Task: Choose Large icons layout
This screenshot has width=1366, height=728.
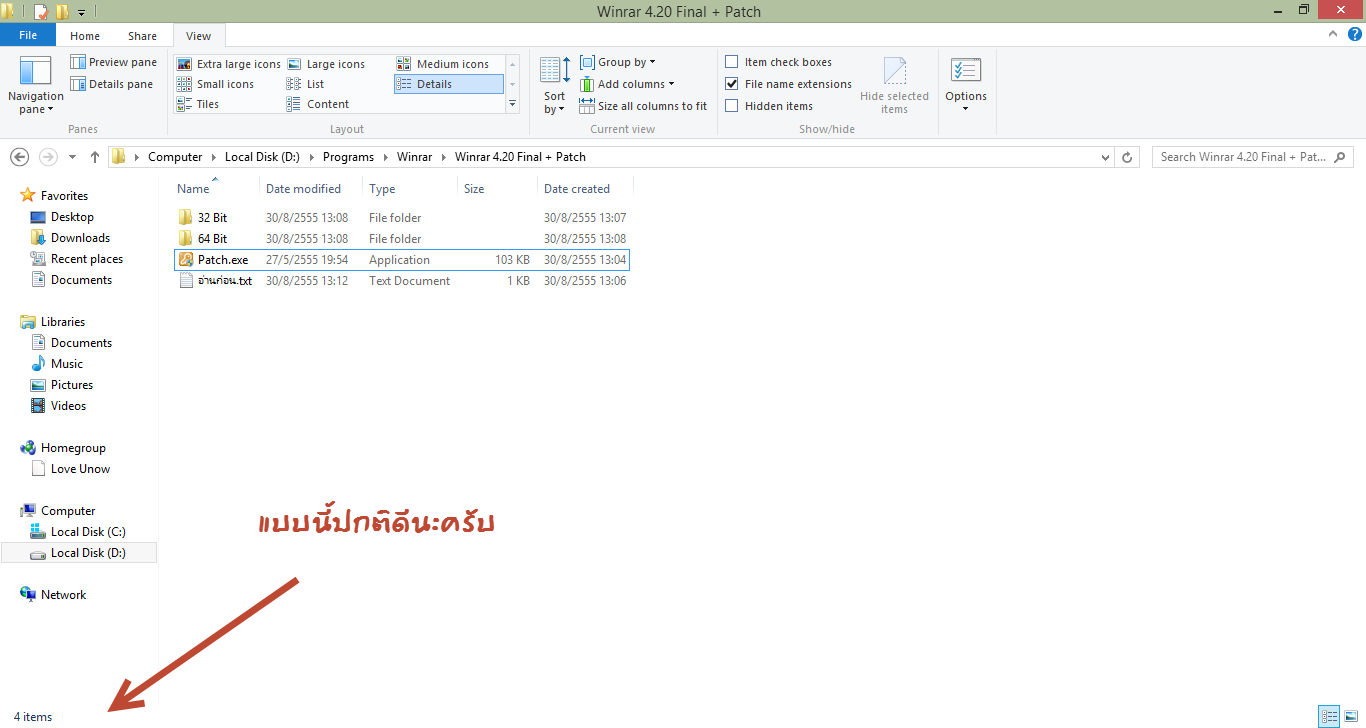Action: click(x=326, y=64)
